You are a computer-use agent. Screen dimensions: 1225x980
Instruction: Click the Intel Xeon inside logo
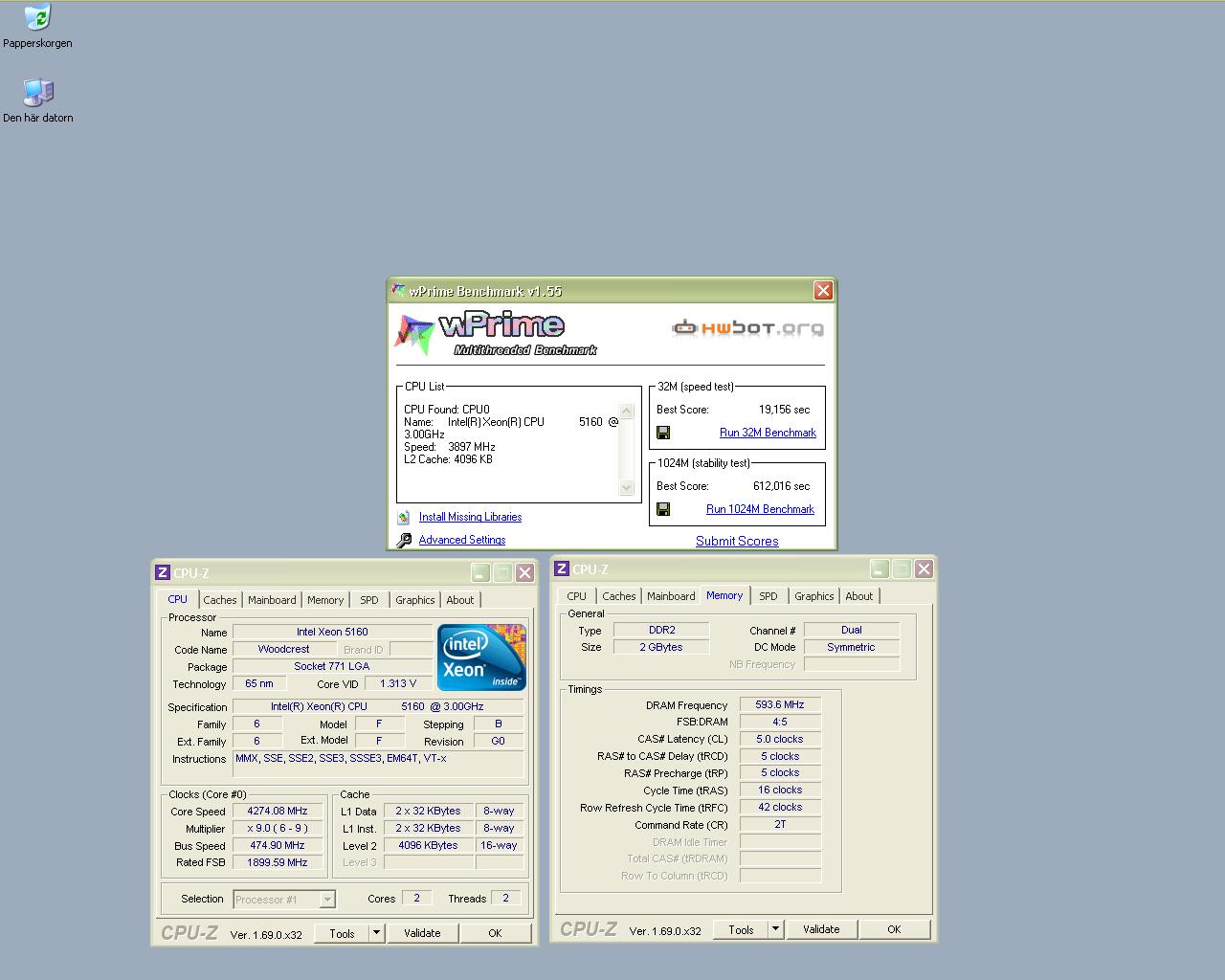click(481, 657)
